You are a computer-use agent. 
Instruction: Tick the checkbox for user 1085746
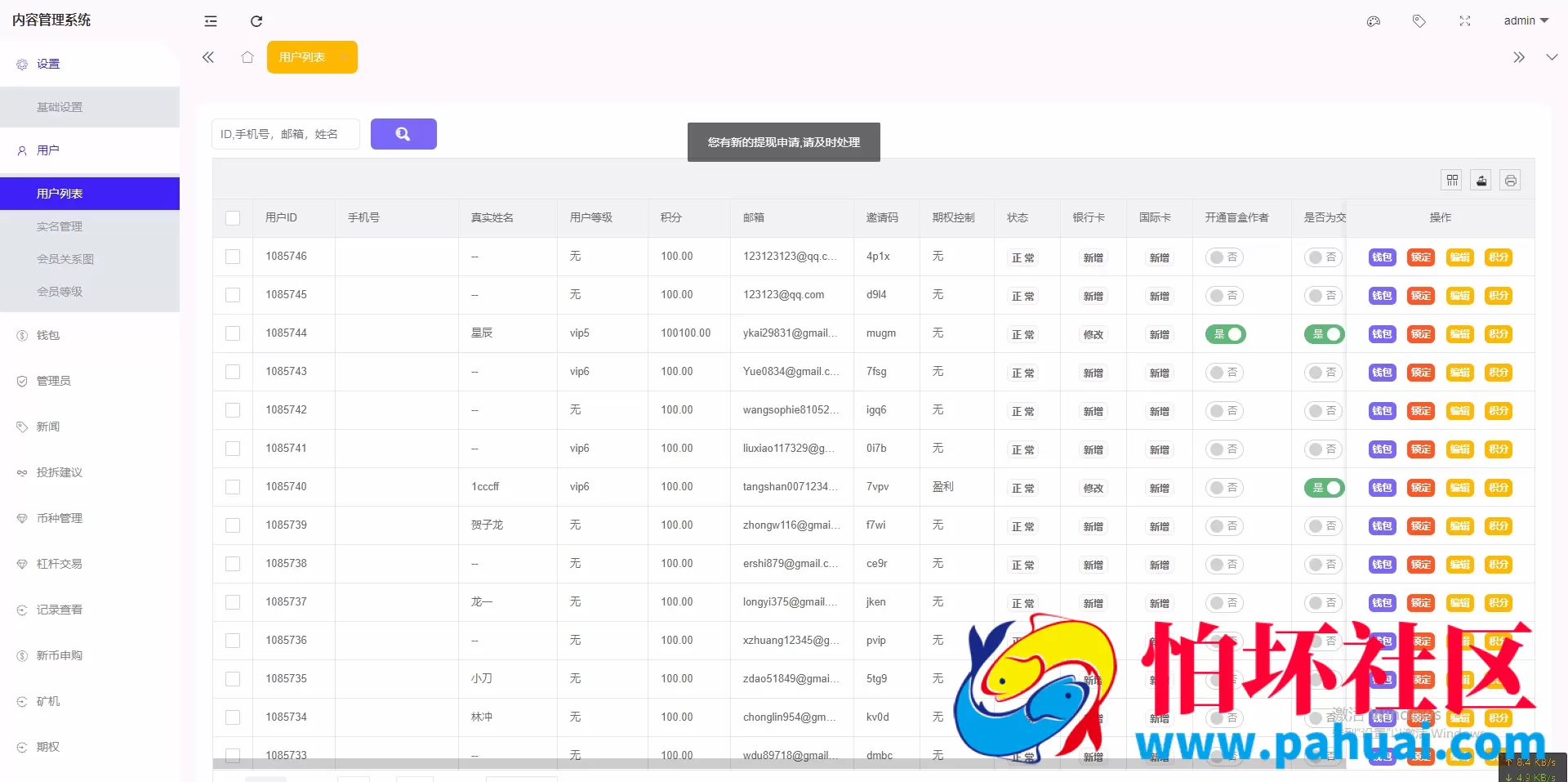tap(233, 257)
